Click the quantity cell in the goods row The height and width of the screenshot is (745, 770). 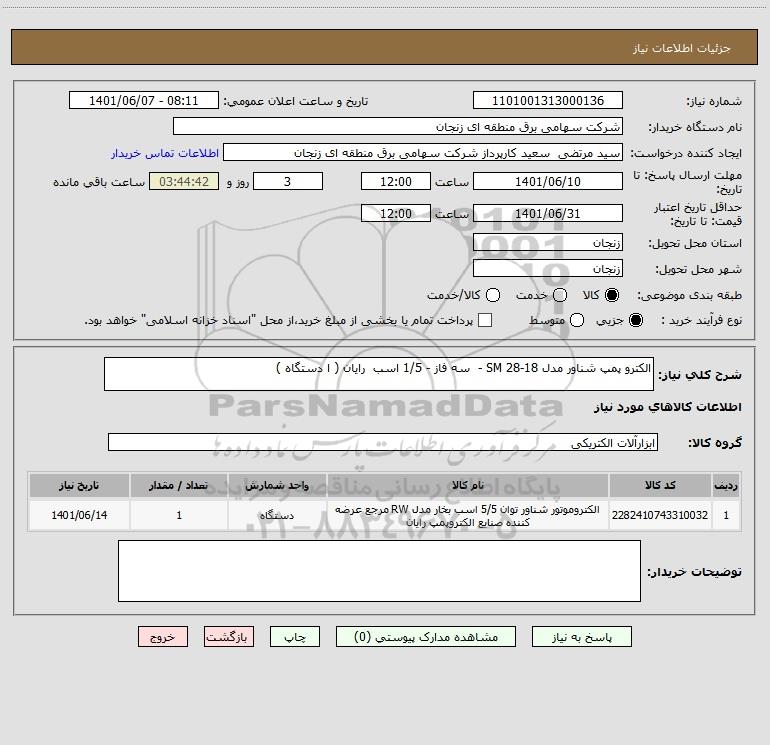[x=179, y=515]
